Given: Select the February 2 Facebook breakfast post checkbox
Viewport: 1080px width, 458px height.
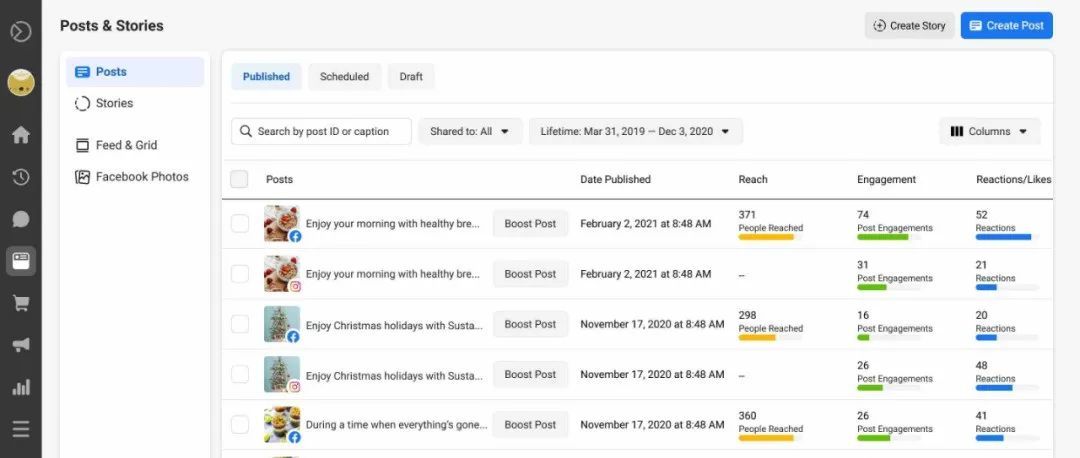Looking at the screenshot, I should [x=239, y=224].
